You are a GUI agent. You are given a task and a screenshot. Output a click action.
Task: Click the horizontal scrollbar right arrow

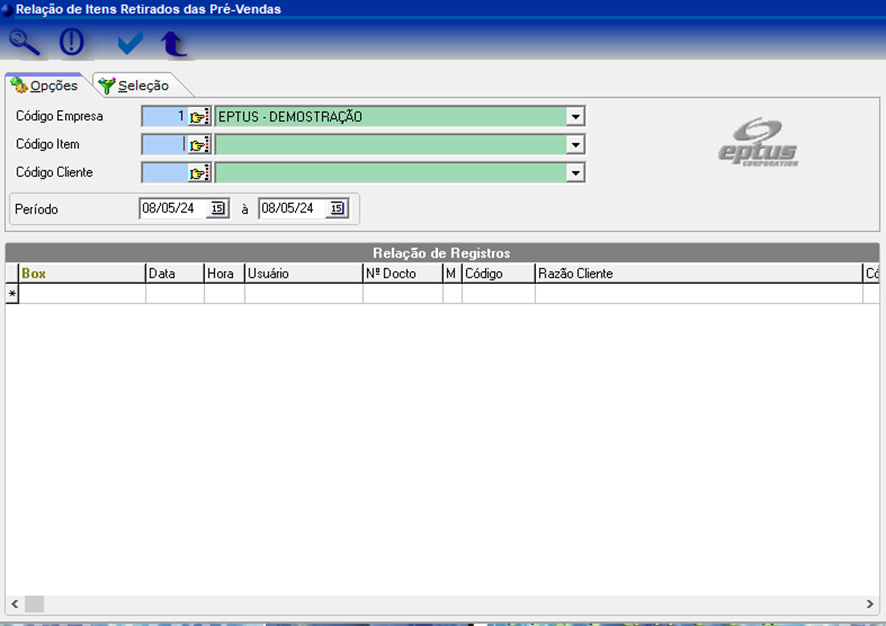point(870,604)
